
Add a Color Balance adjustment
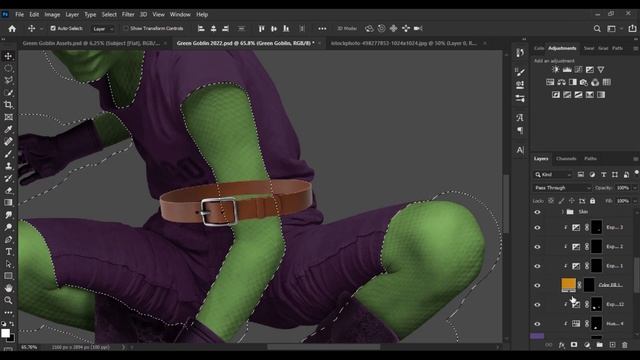click(562, 82)
